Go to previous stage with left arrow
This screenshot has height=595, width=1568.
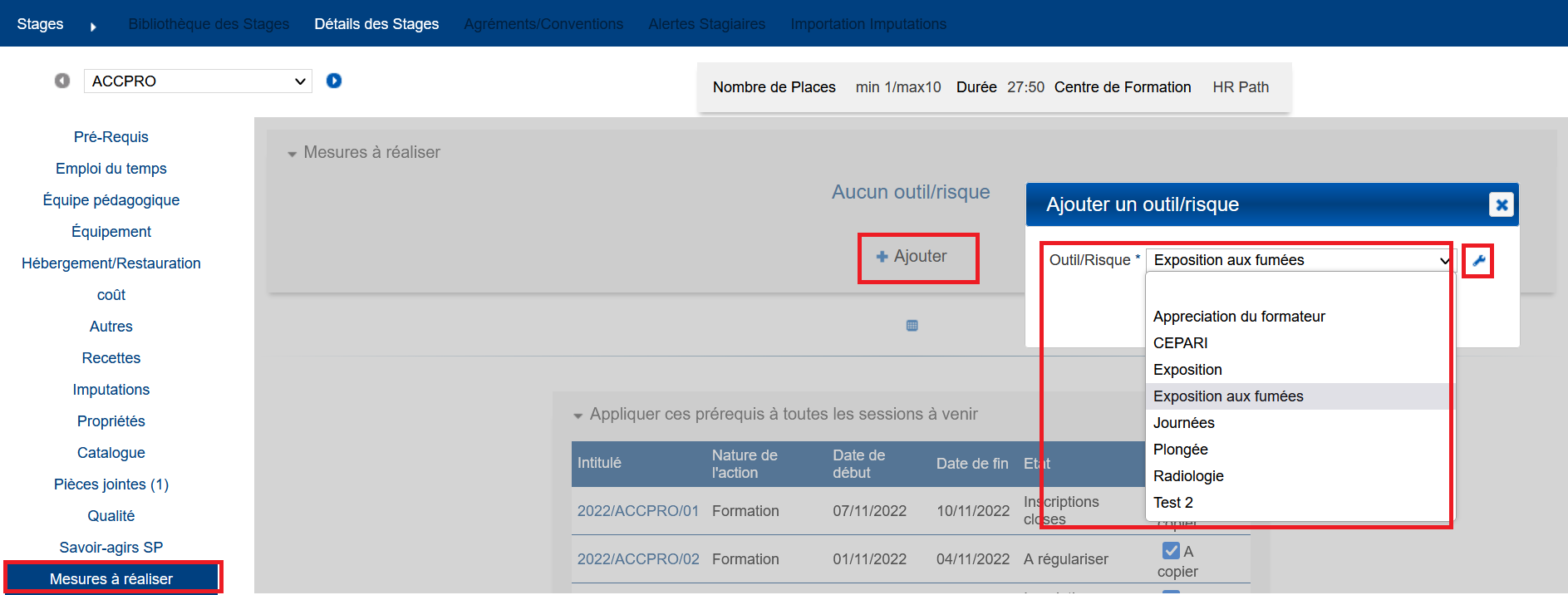tap(62, 81)
